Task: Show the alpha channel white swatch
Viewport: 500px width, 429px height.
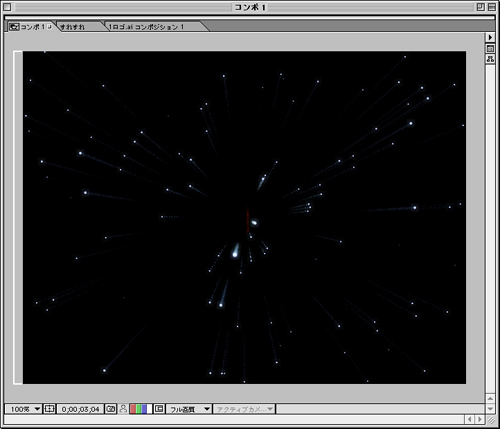Action: 149,409
